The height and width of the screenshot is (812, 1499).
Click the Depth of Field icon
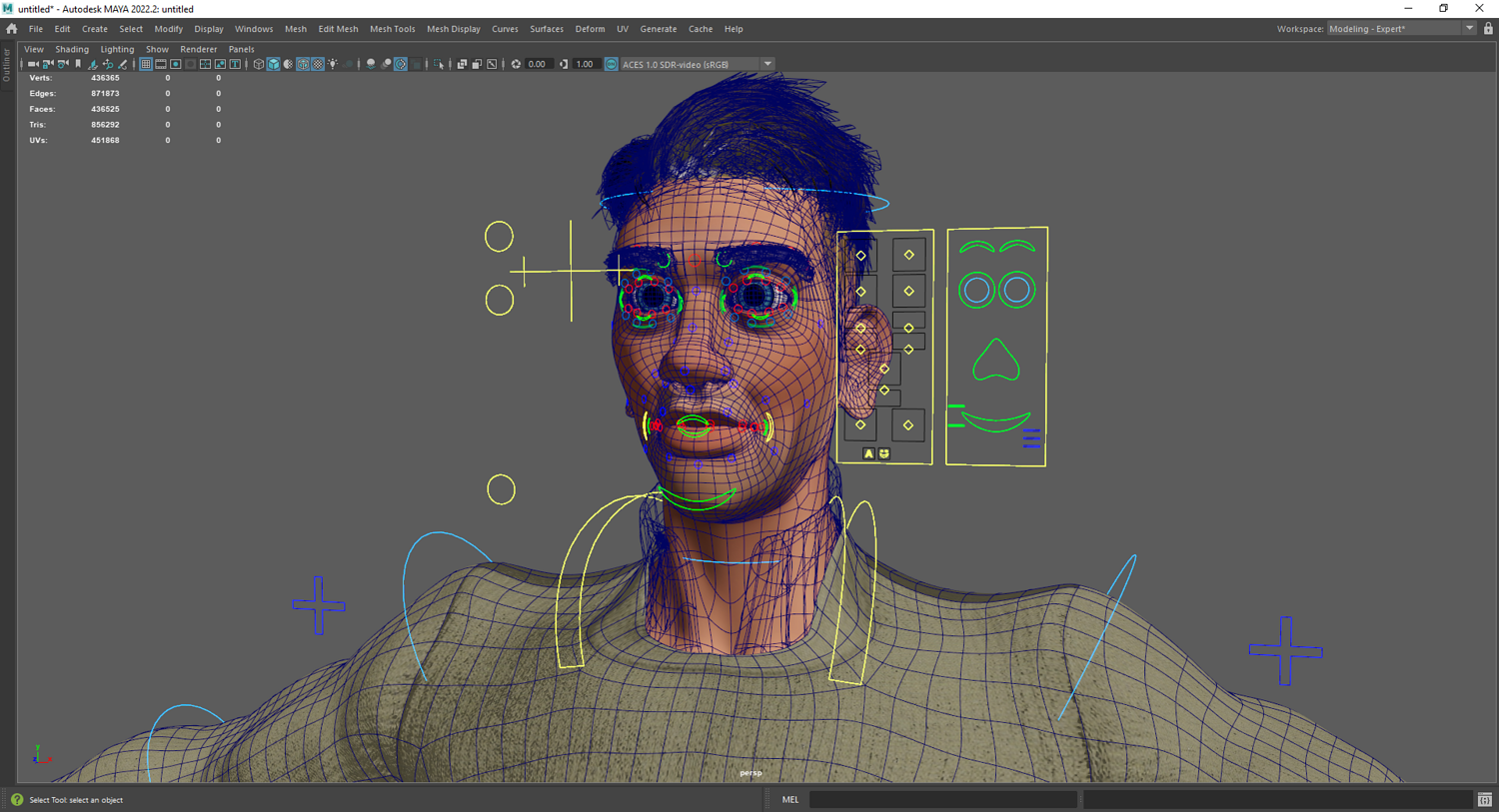point(416,64)
